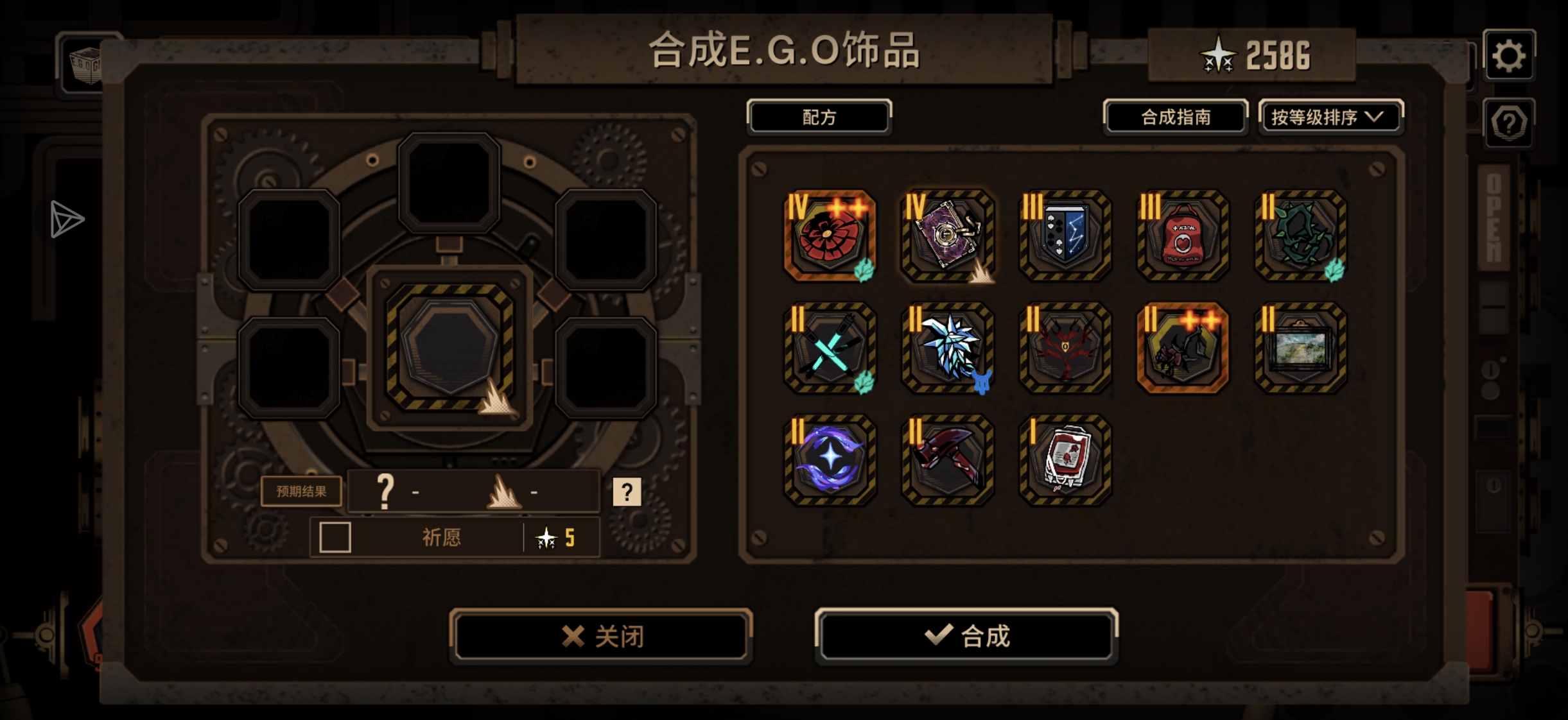
Task: Choose the purple swirling star orb gift
Action: tap(830, 459)
